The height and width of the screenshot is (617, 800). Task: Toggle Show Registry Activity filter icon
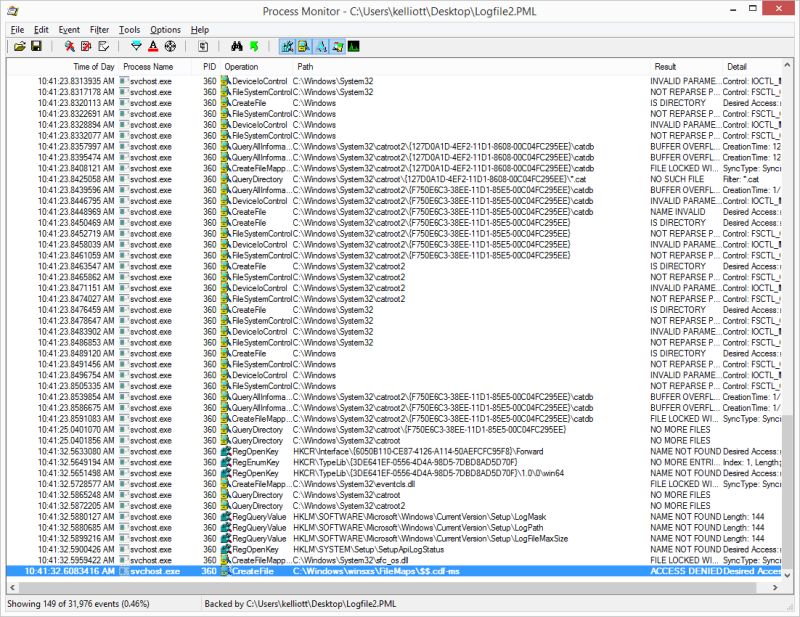click(x=287, y=46)
